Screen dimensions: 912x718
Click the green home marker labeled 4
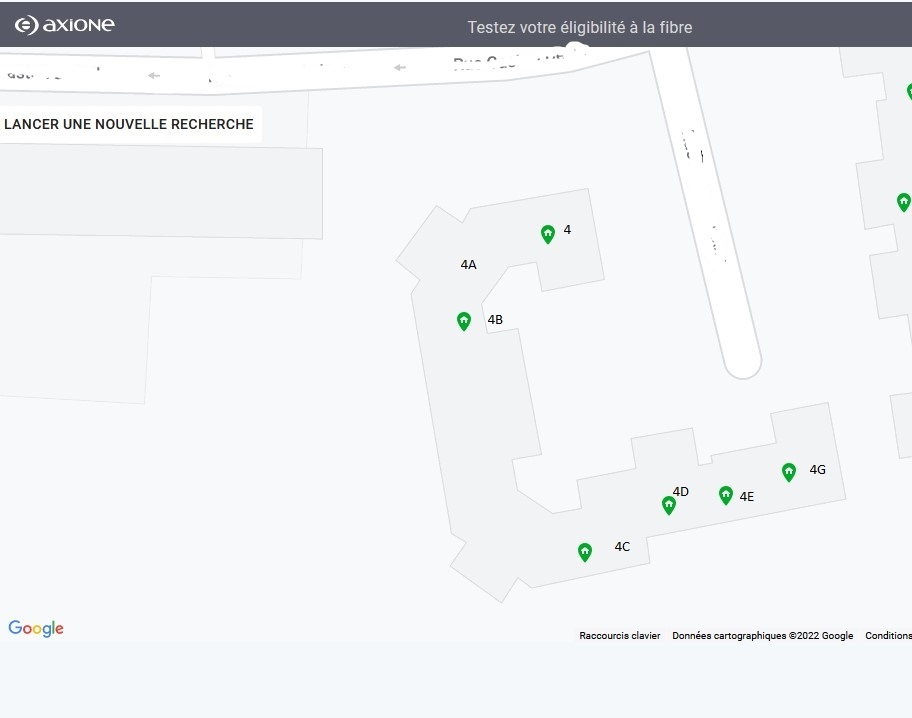(x=547, y=234)
